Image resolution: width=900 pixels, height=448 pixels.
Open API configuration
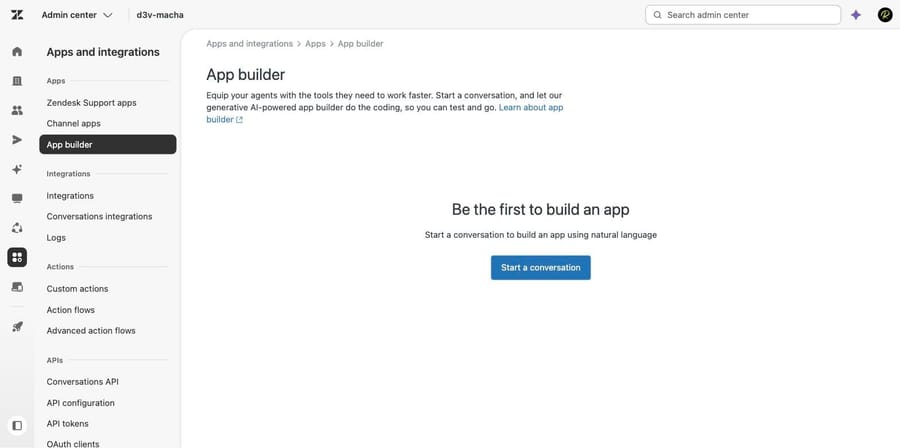pyautogui.click(x=80, y=403)
